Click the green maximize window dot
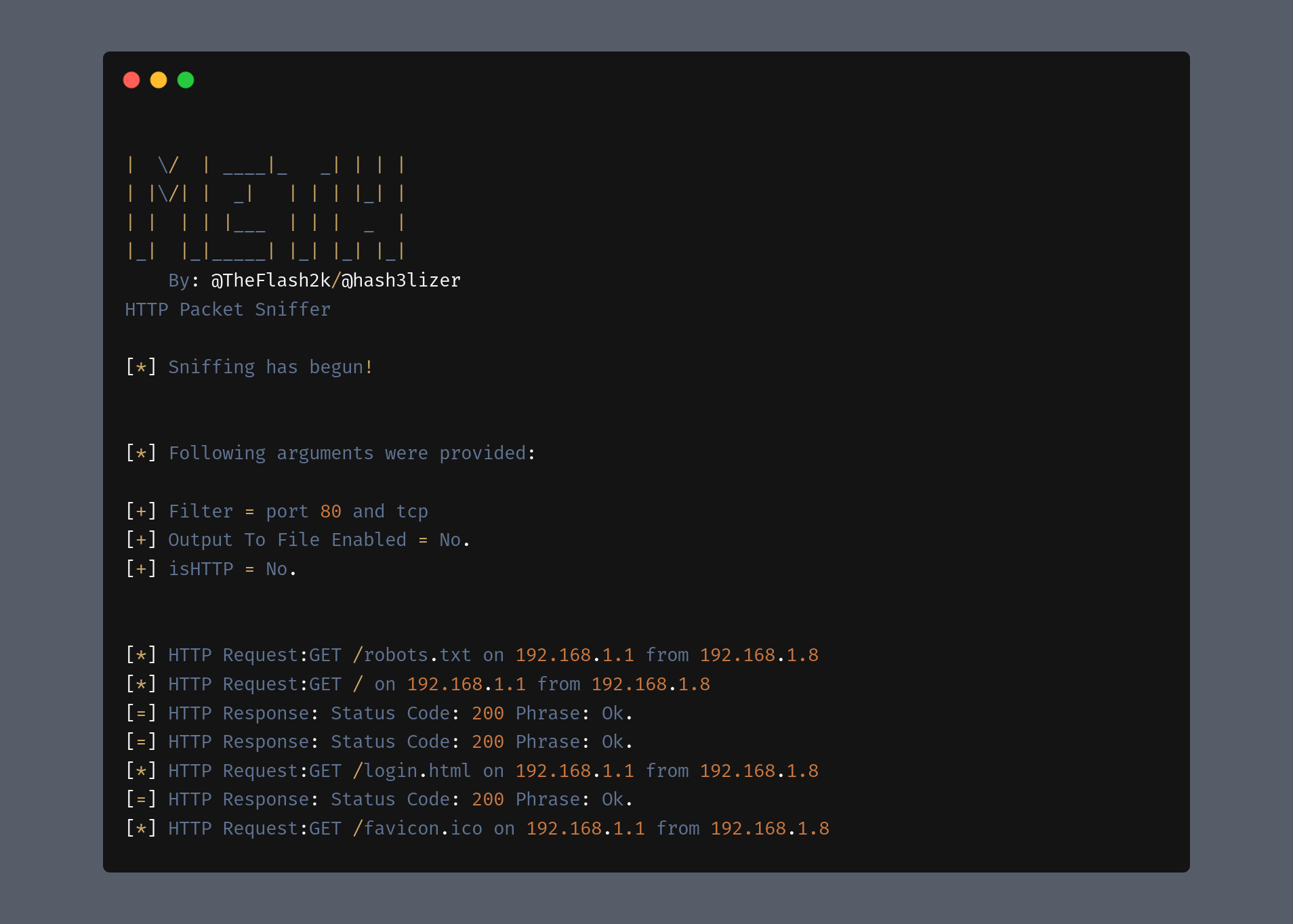Viewport: 1293px width, 924px height. coord(186,80)
